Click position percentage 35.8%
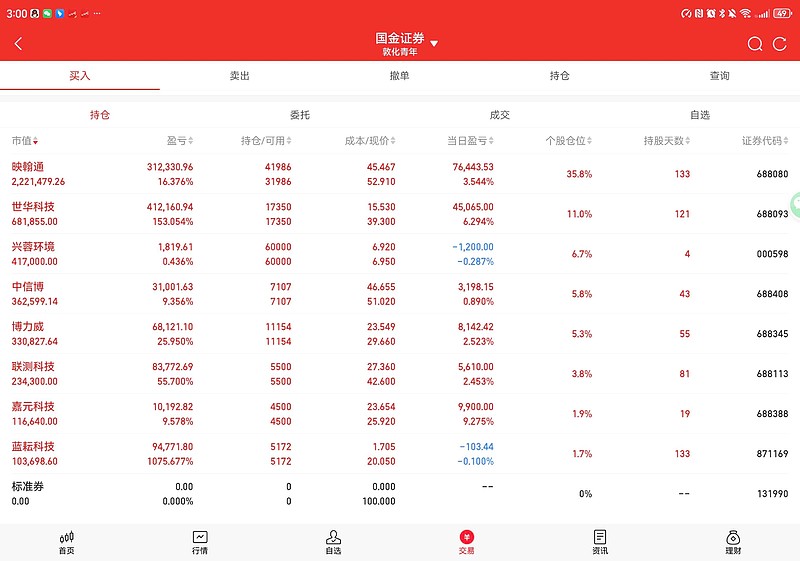800x561 pixels. coord(579,174)
